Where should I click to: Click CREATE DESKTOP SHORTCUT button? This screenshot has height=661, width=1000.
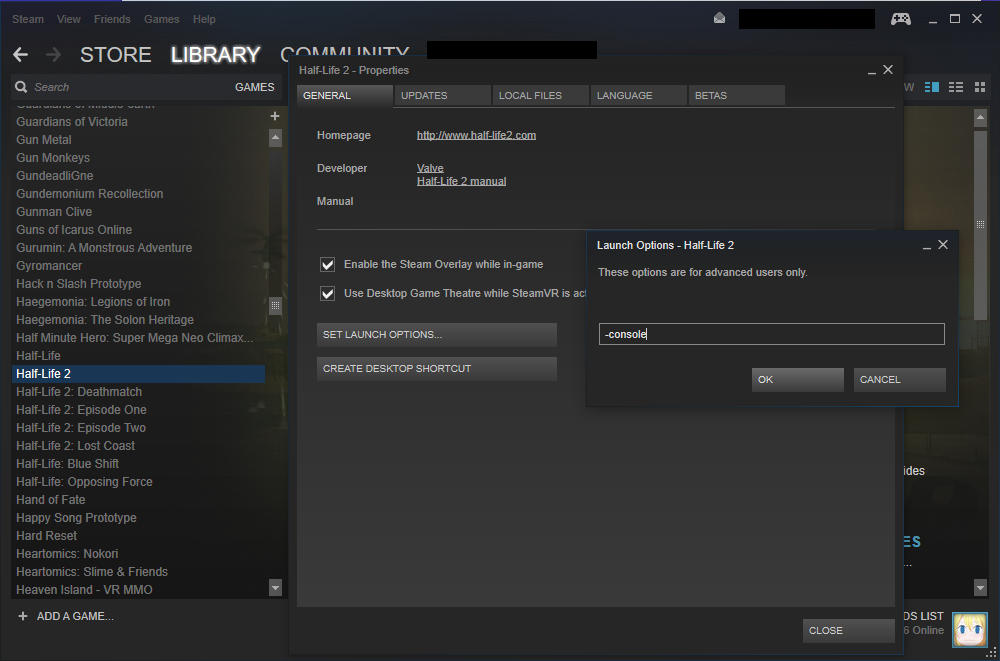(437, 369)
